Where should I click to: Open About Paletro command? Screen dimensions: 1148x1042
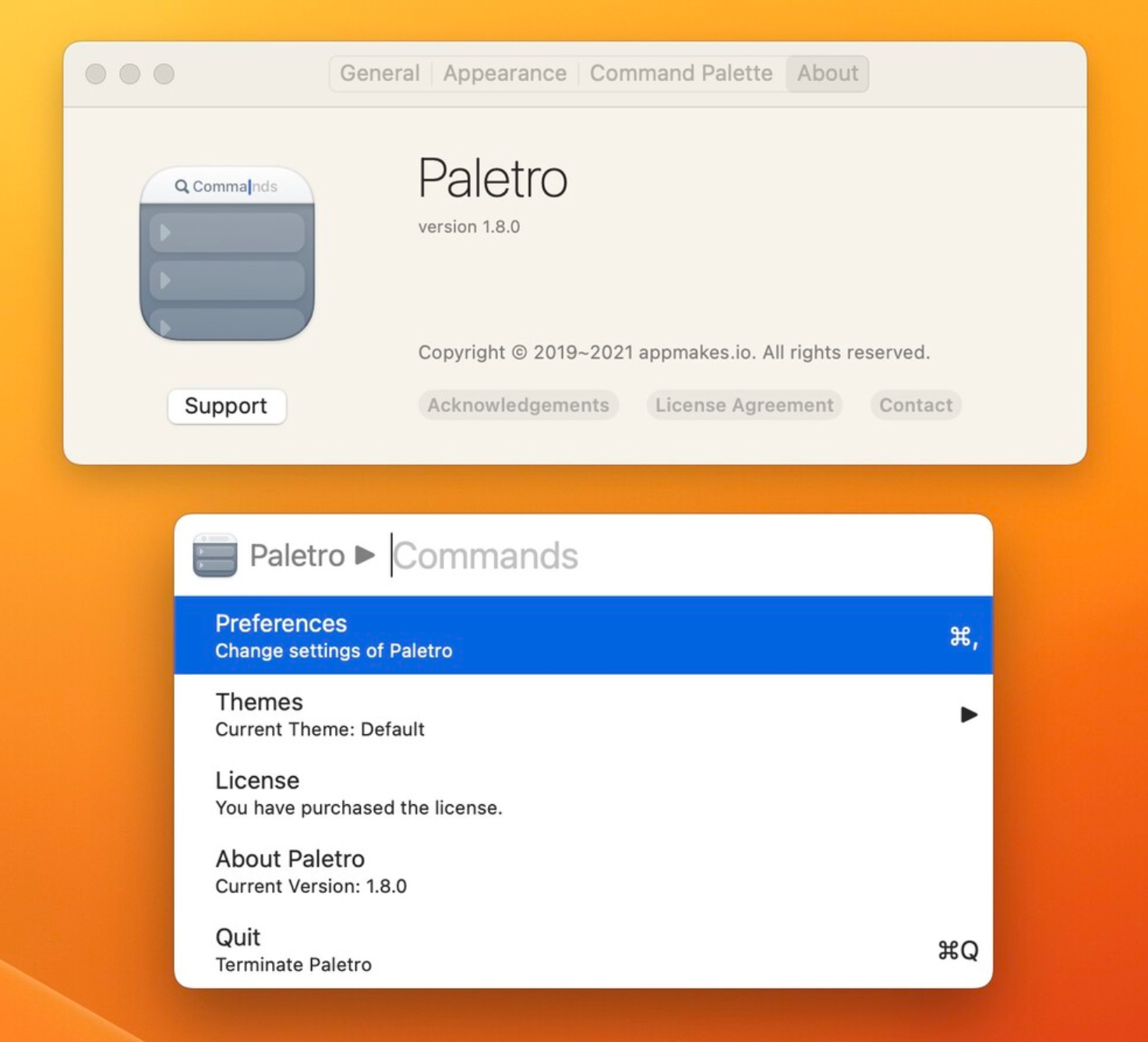tap(584, 871)
